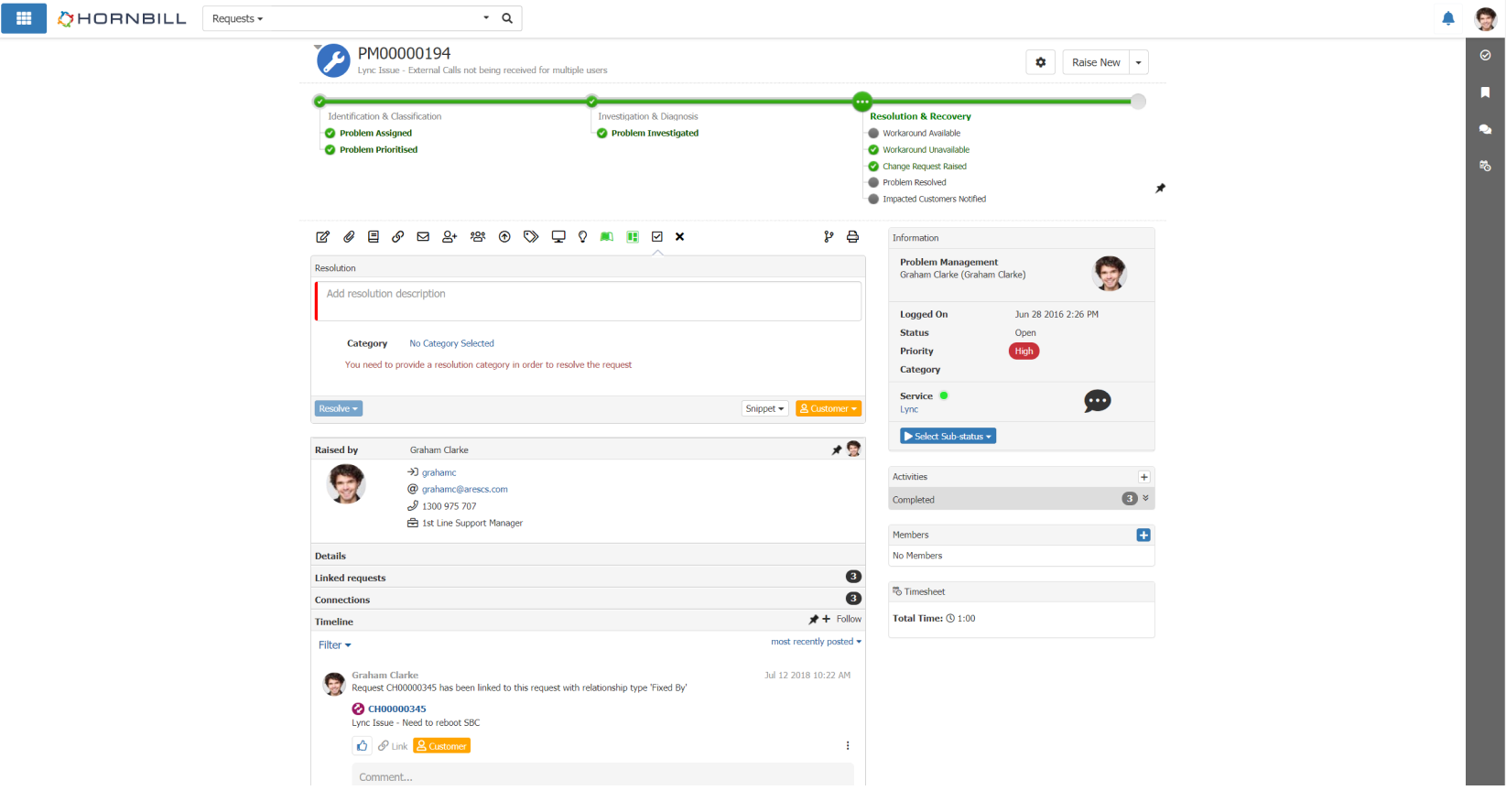Click the cancel X icon in toolbar
This screenshot has width=1506, height=812.
coord(680,237)
